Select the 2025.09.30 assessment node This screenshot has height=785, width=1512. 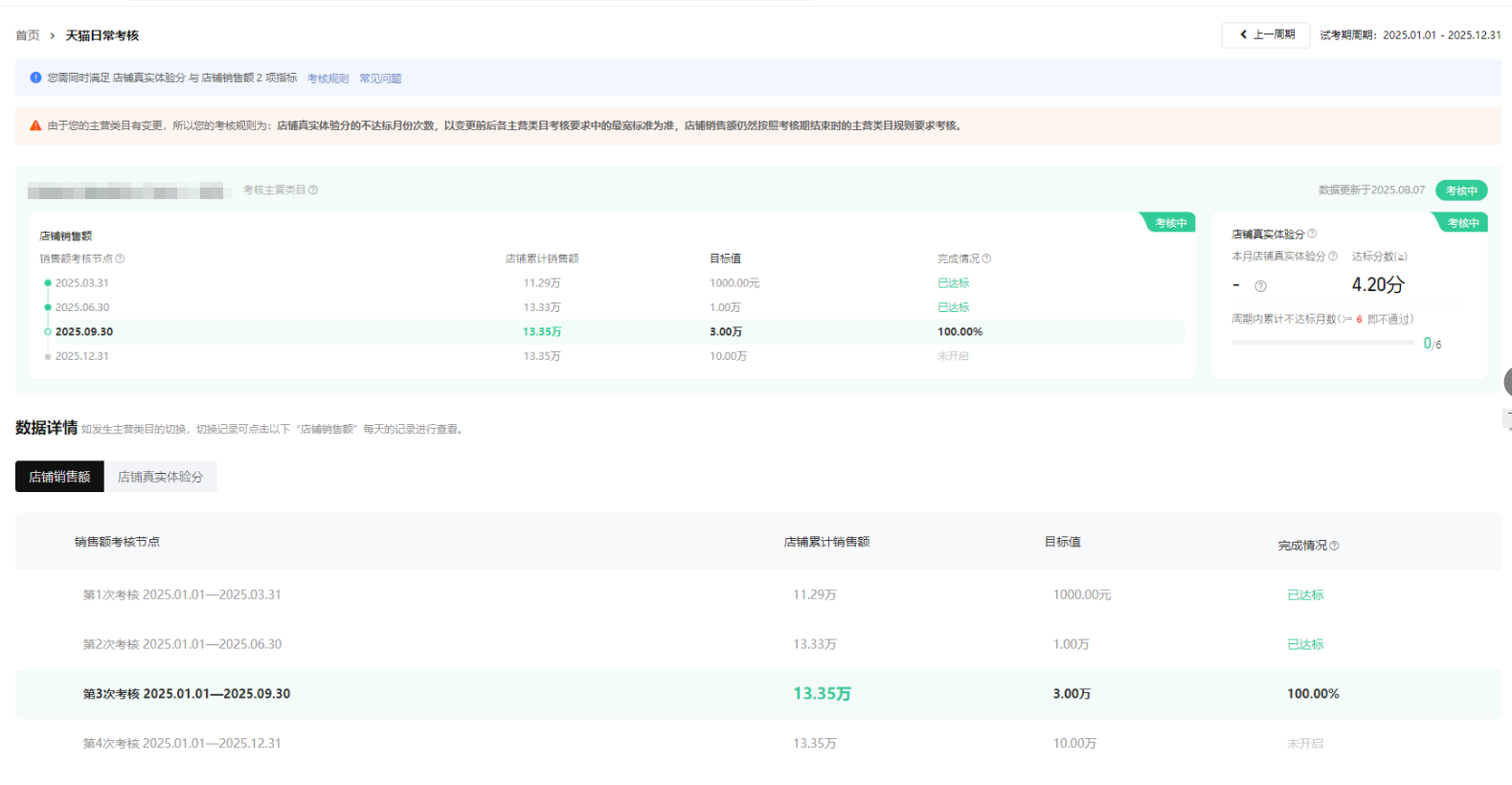pyautogui.click(x=83, y=332)
